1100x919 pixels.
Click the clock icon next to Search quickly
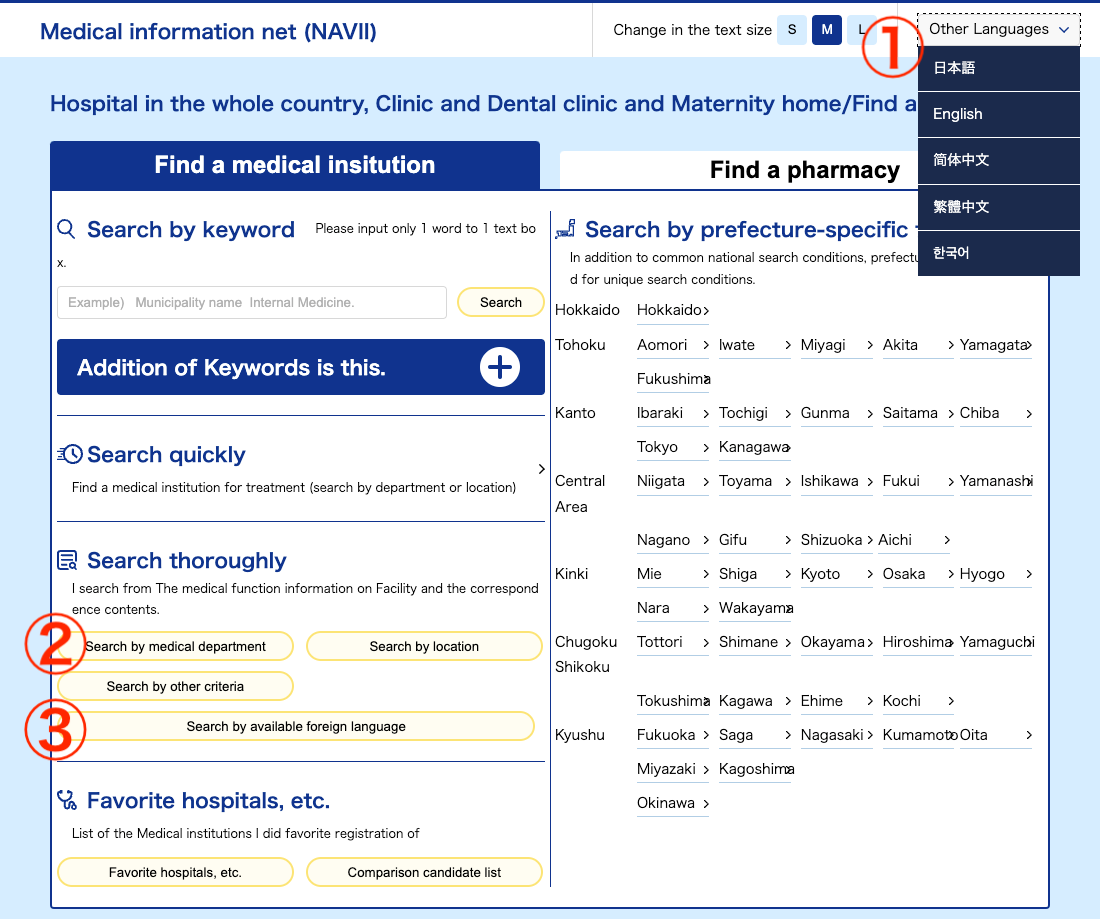click(x=70, y=454)
